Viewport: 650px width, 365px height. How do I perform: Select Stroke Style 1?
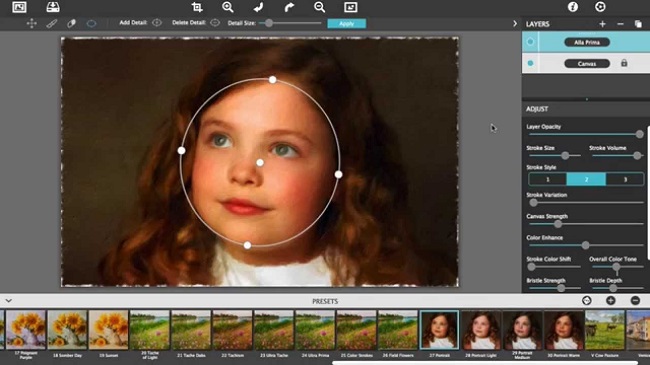[548, 179]
